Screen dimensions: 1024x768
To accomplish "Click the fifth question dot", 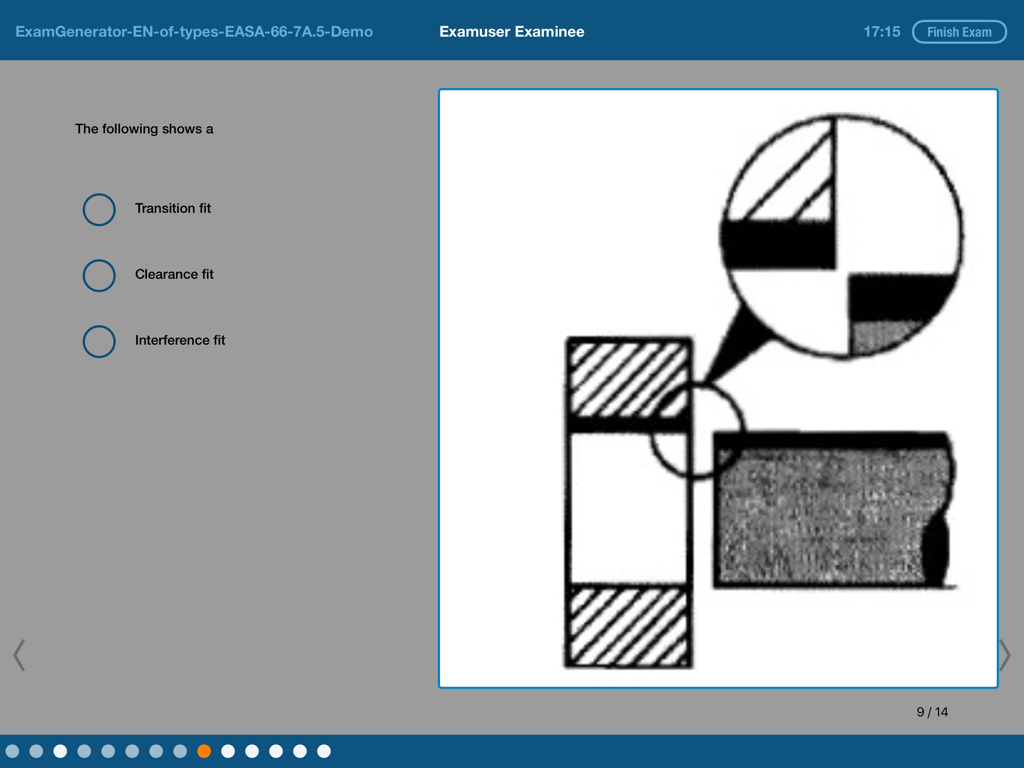I will (109, 749).
